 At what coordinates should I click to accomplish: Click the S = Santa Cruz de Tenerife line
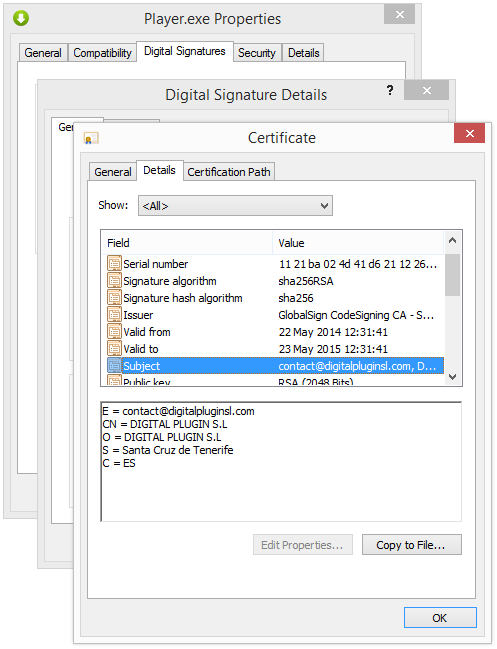tap(168, 450)
